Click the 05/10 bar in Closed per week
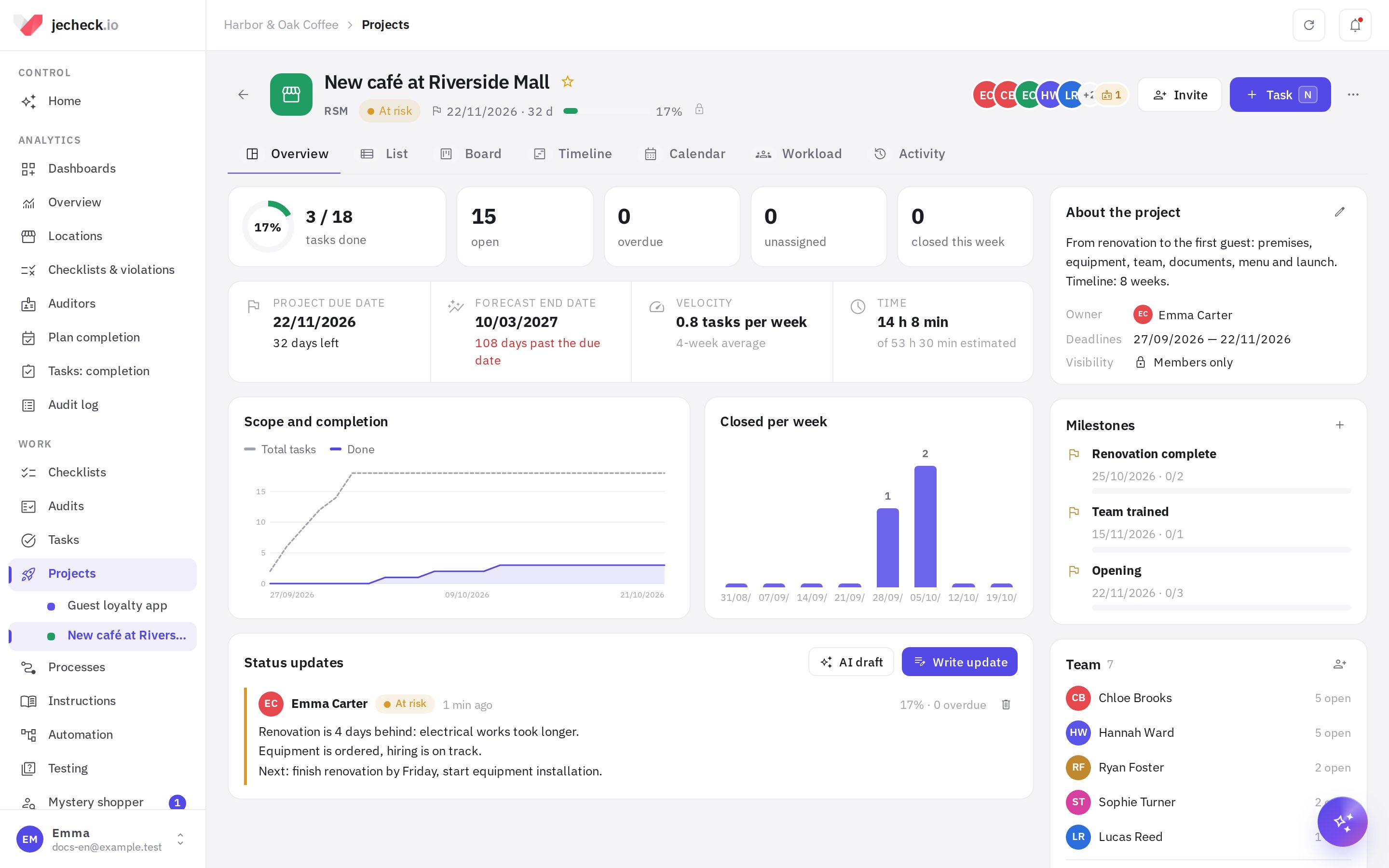1389x868 pixels. (925, 527)
